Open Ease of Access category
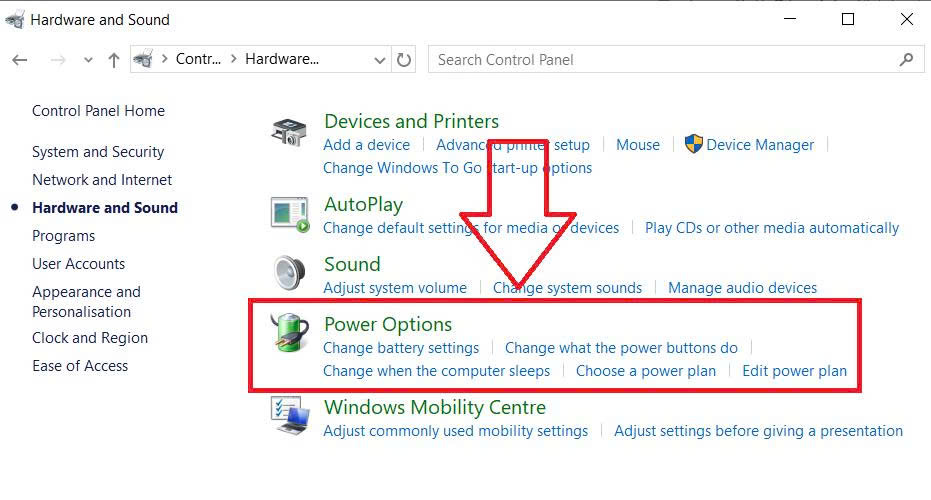This screenshot has height=500, width=931. (x=80, y=366)
